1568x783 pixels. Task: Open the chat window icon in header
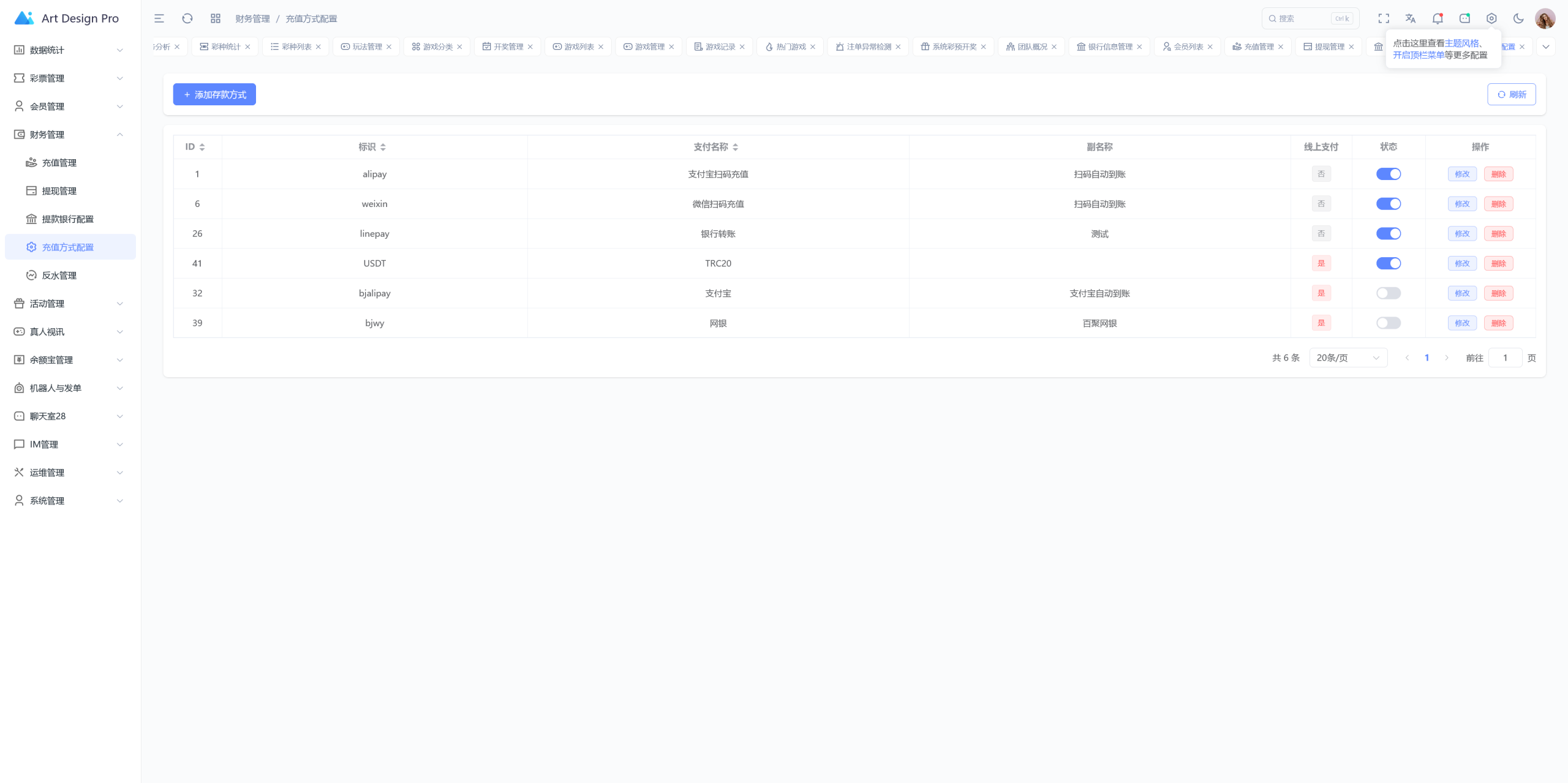point(1464,18)
